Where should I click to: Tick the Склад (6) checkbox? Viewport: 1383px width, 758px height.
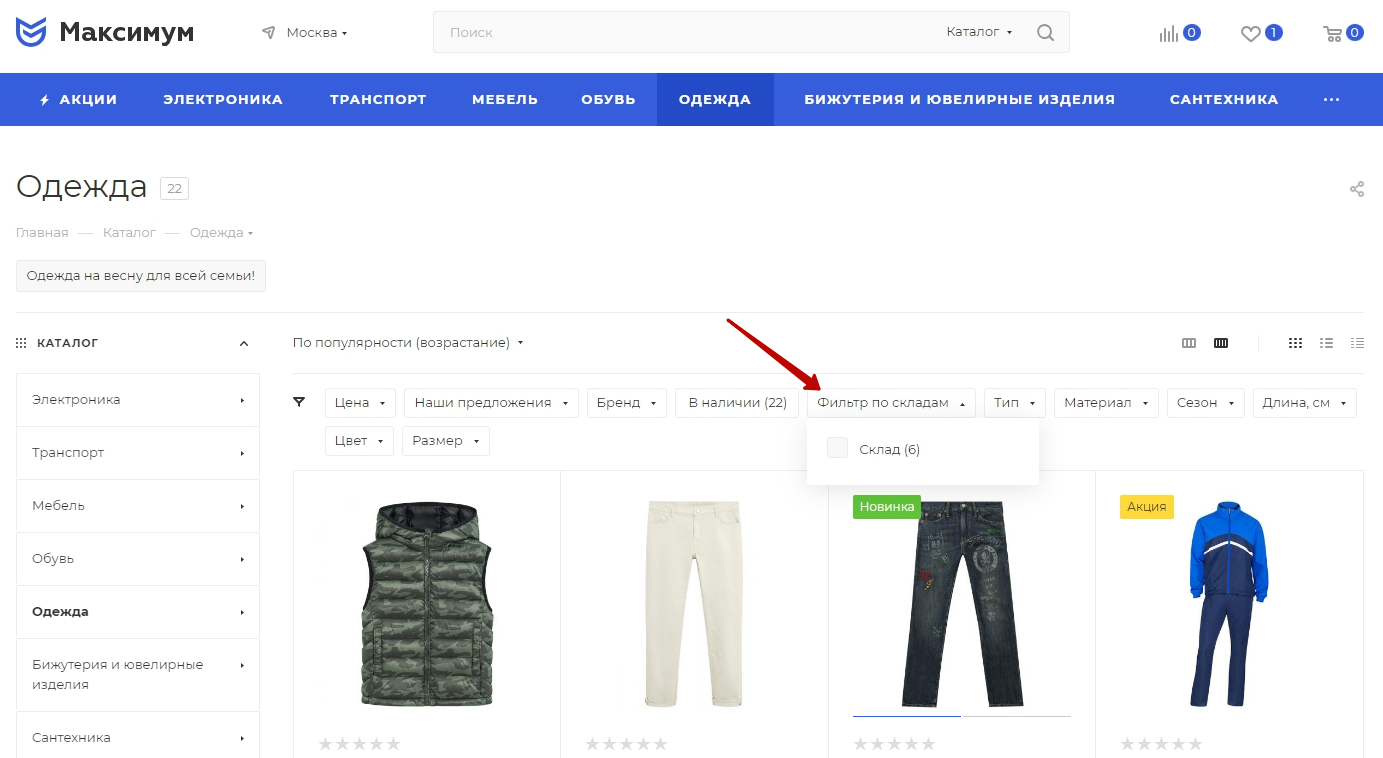tap(837, 448)
